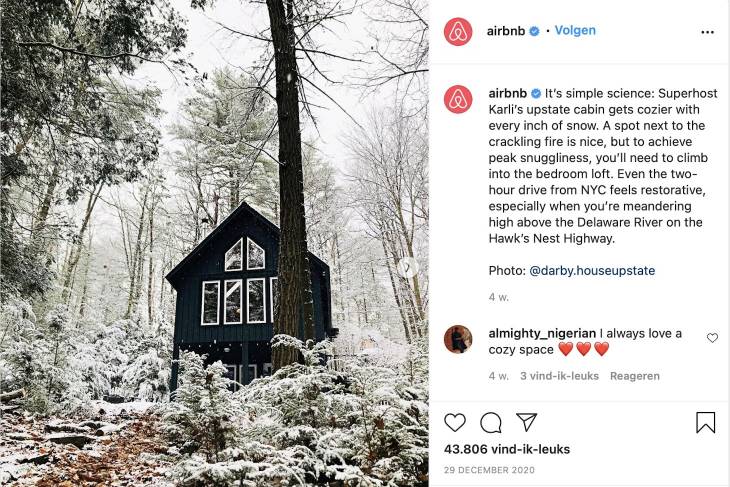Reply to comment using Reageren
730x487 pixels.
click(635, 376)
